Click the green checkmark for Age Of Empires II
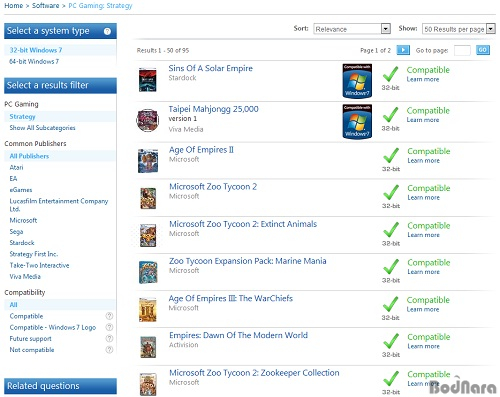Viewport: 500px width, 397px height. pyautogui.click(x=391, y=155)
